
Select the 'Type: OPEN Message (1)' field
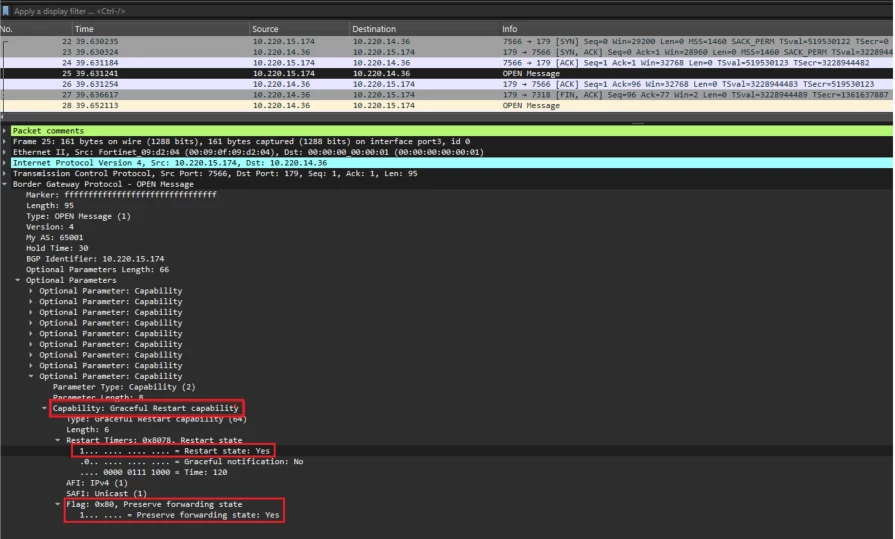[x=78, y=216]
